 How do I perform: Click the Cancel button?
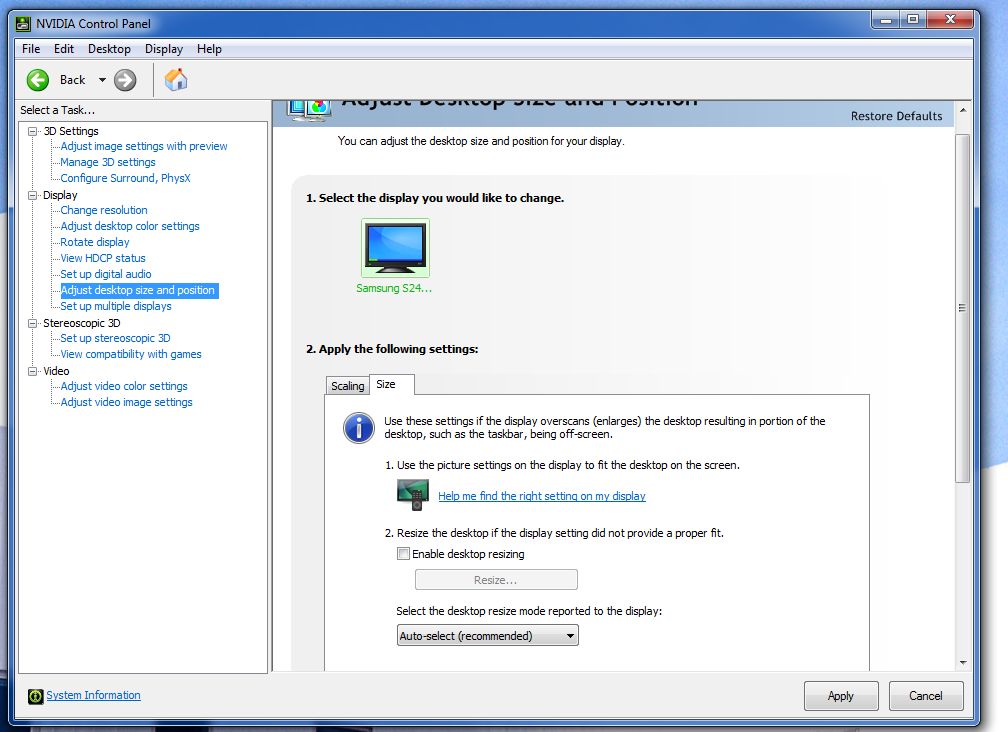926,696
